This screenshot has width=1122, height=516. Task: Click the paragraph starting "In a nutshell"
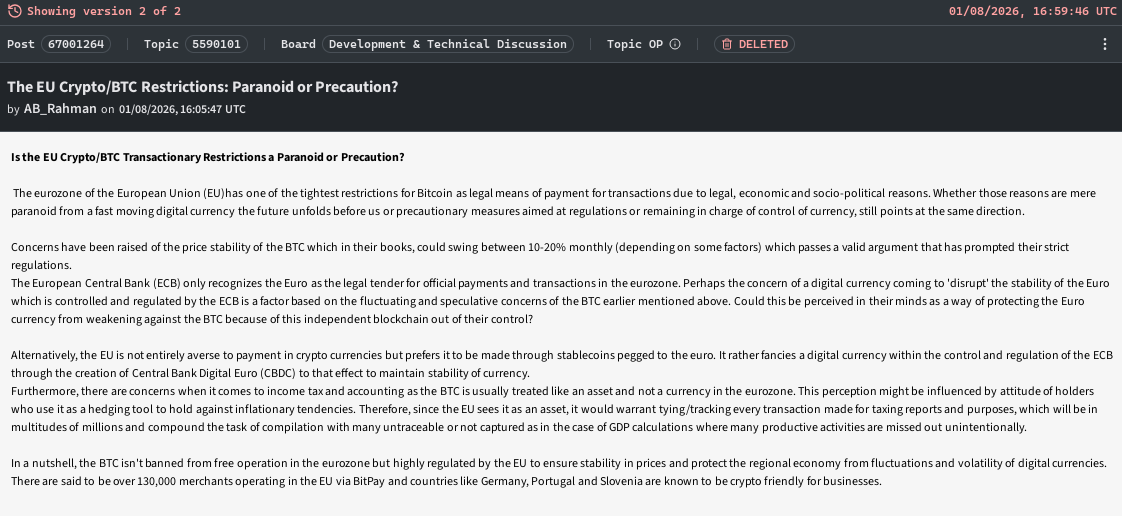(x=559, y=472)
